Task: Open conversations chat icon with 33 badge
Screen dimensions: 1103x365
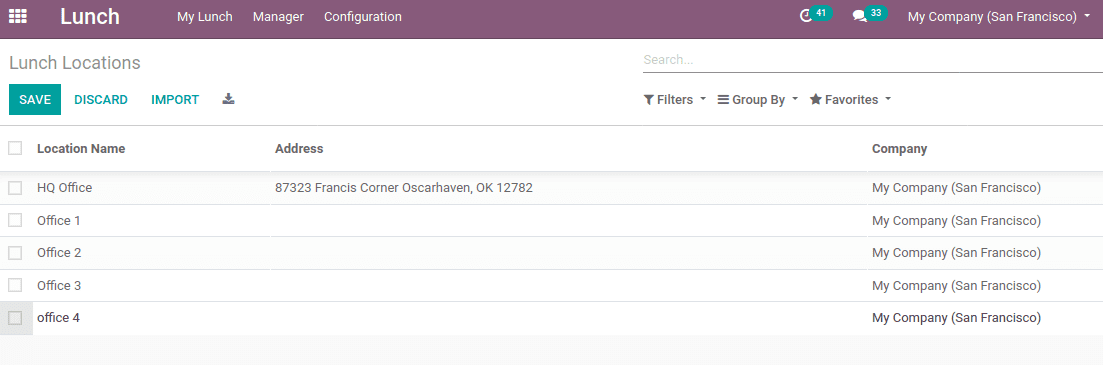Action: click(x=869, y=15)
